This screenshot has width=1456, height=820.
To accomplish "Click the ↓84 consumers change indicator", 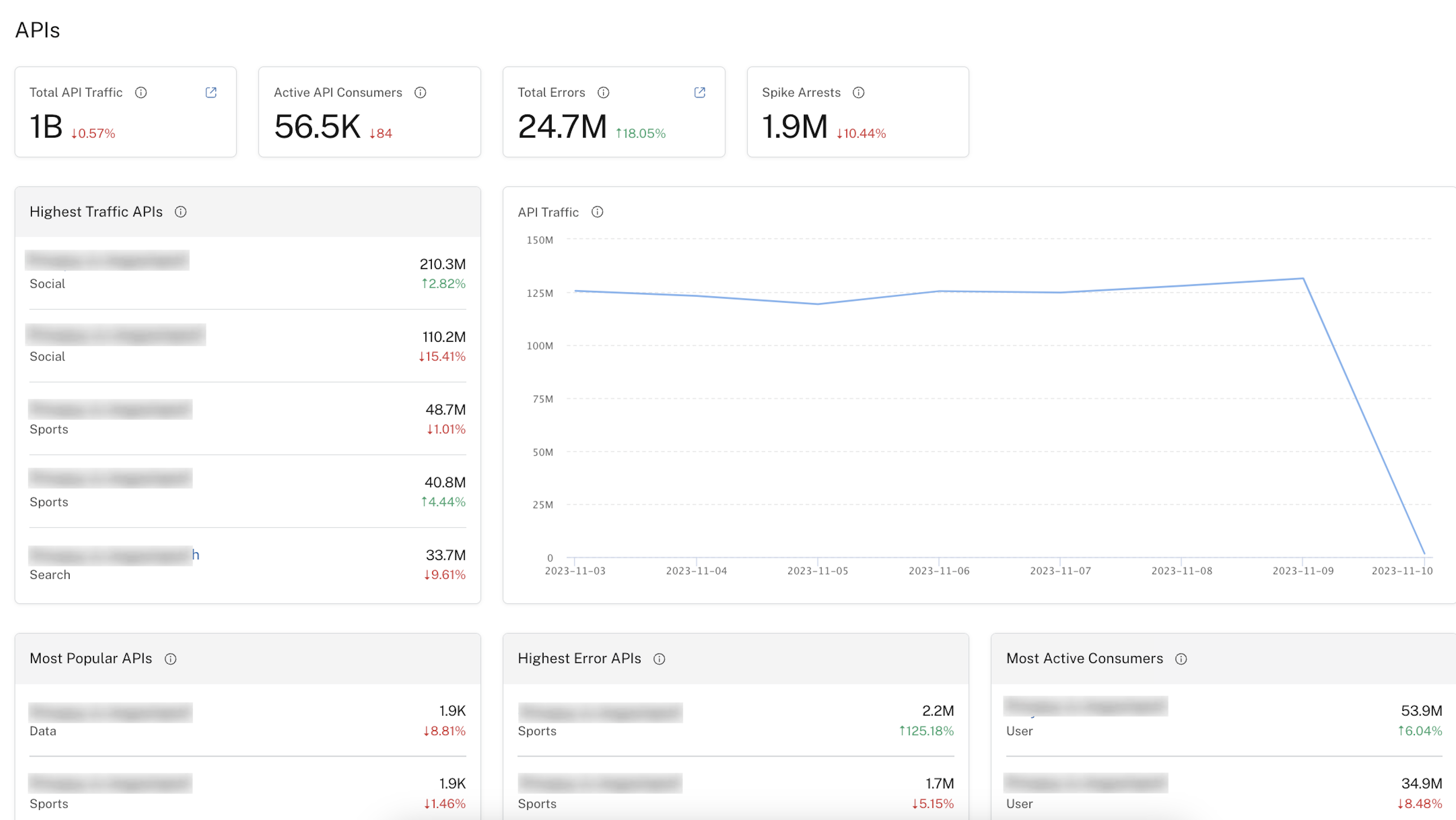I will [381, 133].
